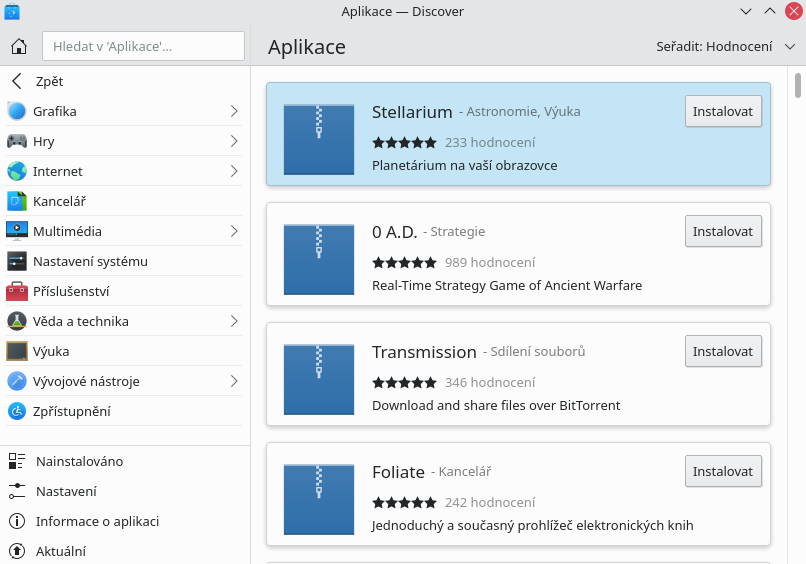Click '346 hodnocení' review count

point(490,383)
